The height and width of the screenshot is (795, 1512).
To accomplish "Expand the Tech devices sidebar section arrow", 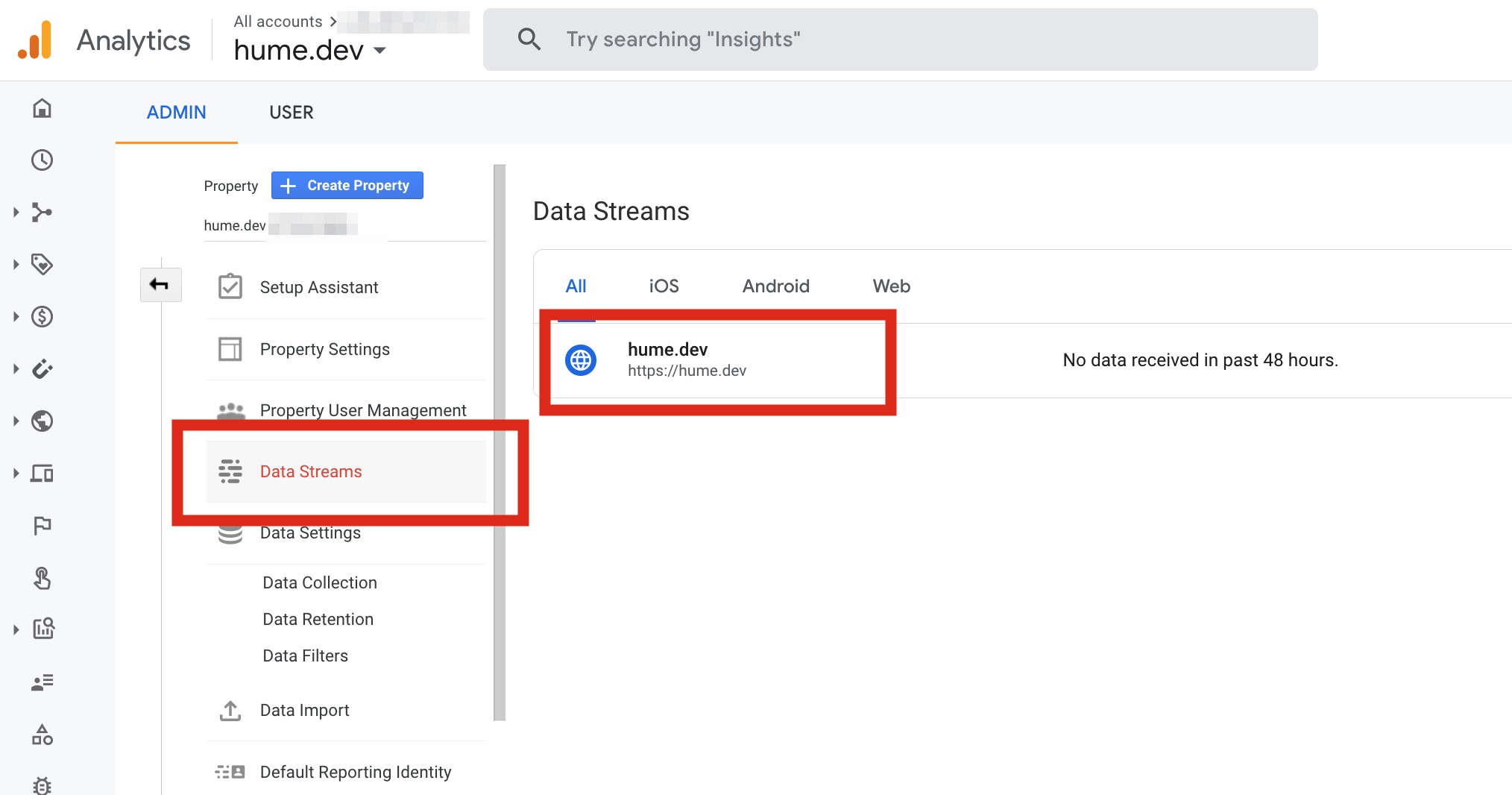I will 16,474.
